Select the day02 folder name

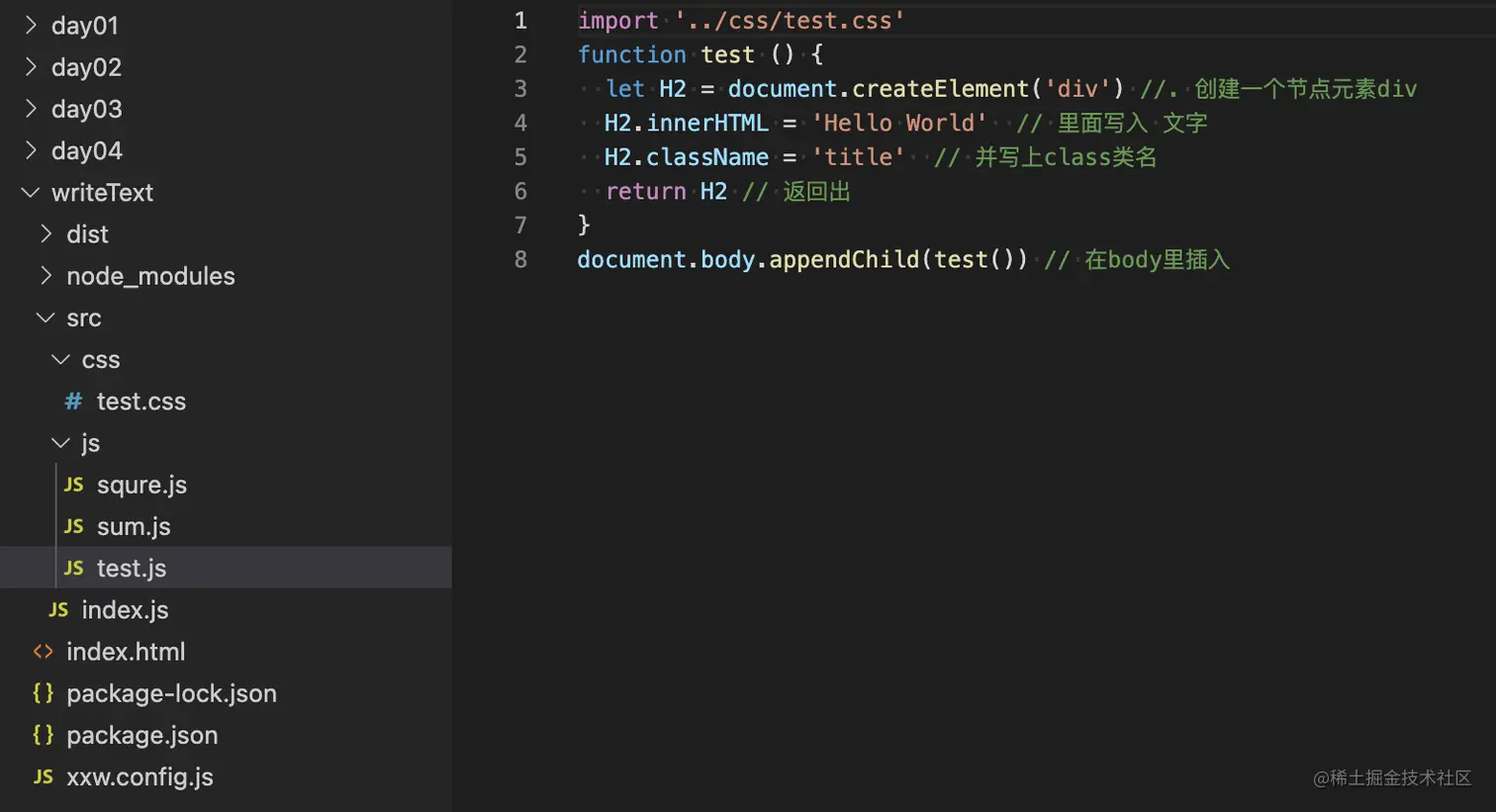(x=87, y=67)
